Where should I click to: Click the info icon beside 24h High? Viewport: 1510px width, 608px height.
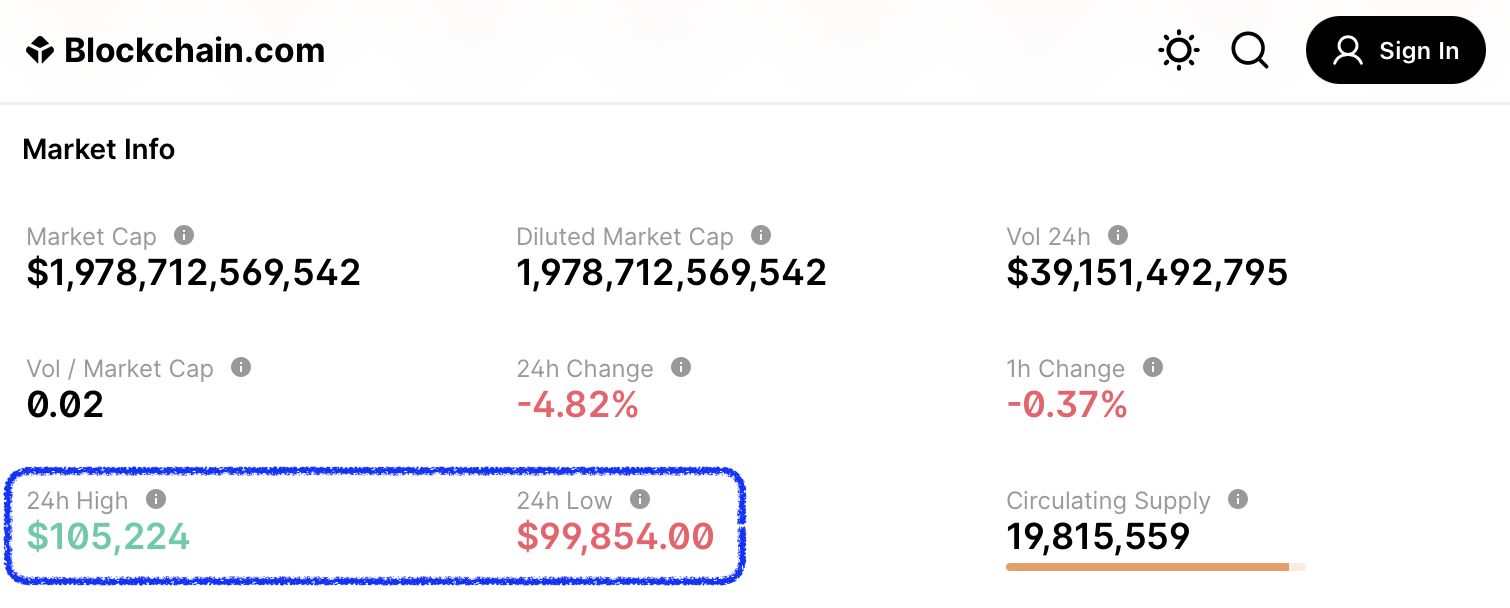point(156,499)
